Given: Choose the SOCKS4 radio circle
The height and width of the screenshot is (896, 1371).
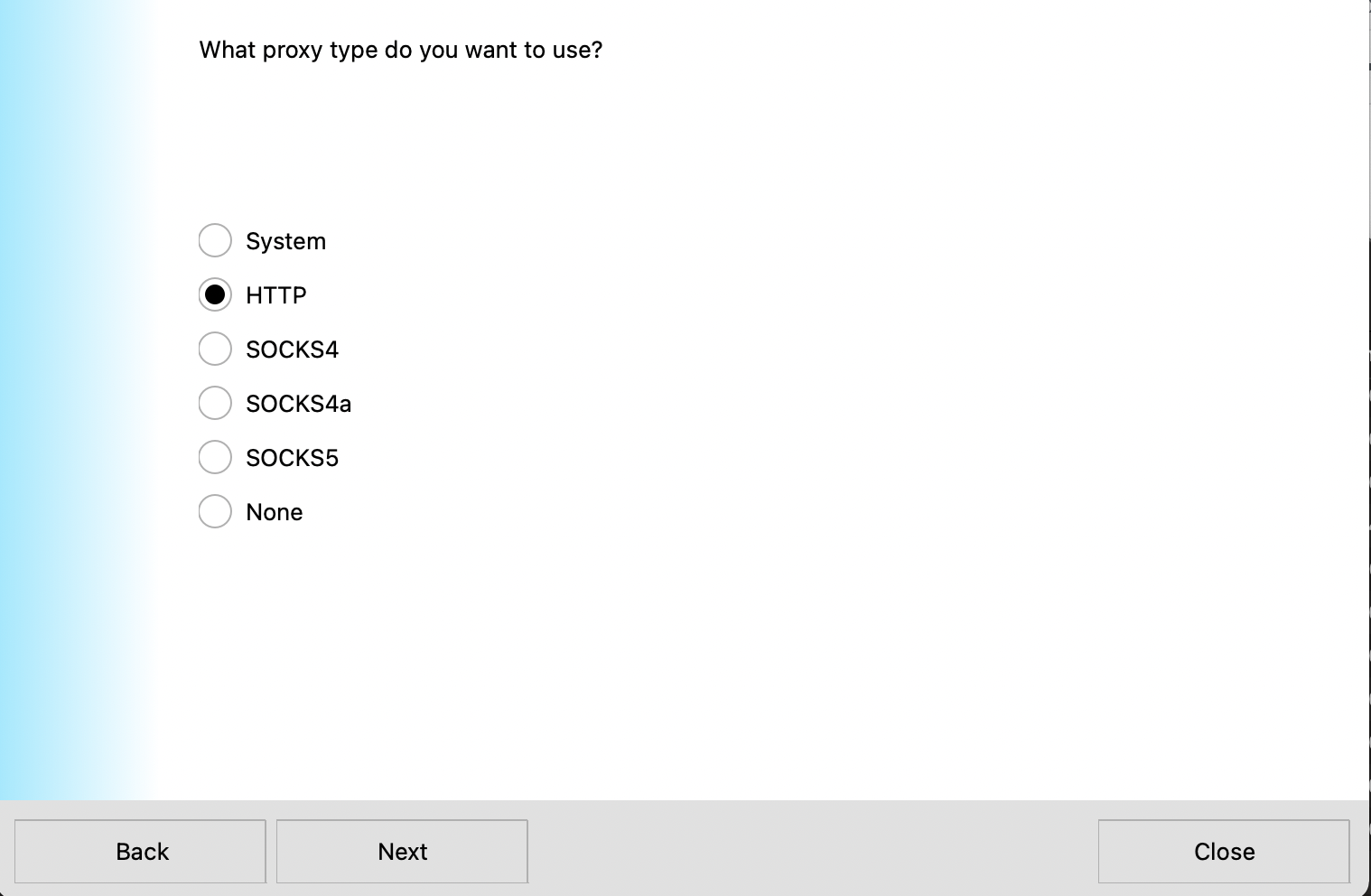Looking at the screenshot, I should click(x=215, y=350).
